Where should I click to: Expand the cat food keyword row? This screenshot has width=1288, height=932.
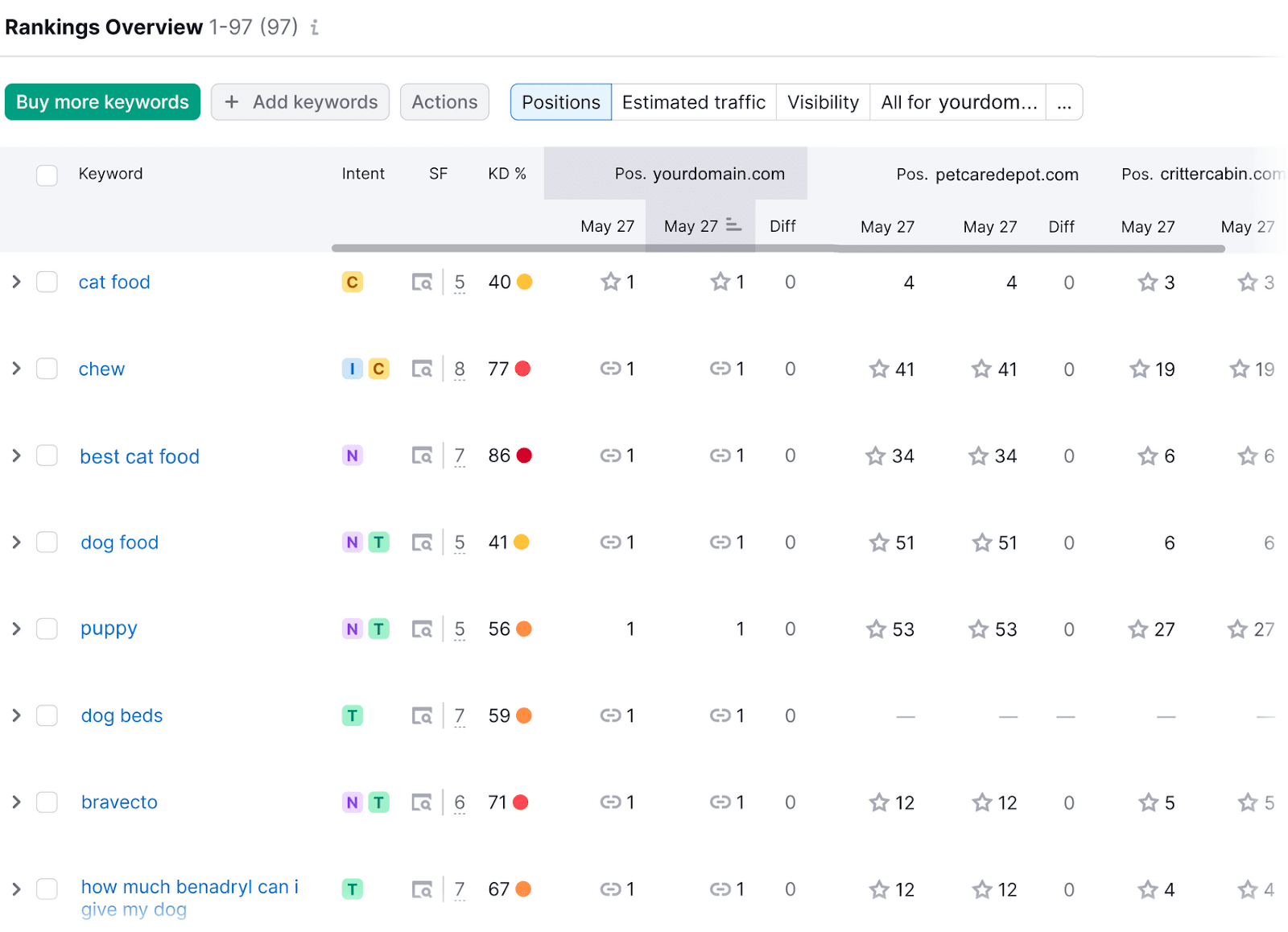(x=15, y=282)
